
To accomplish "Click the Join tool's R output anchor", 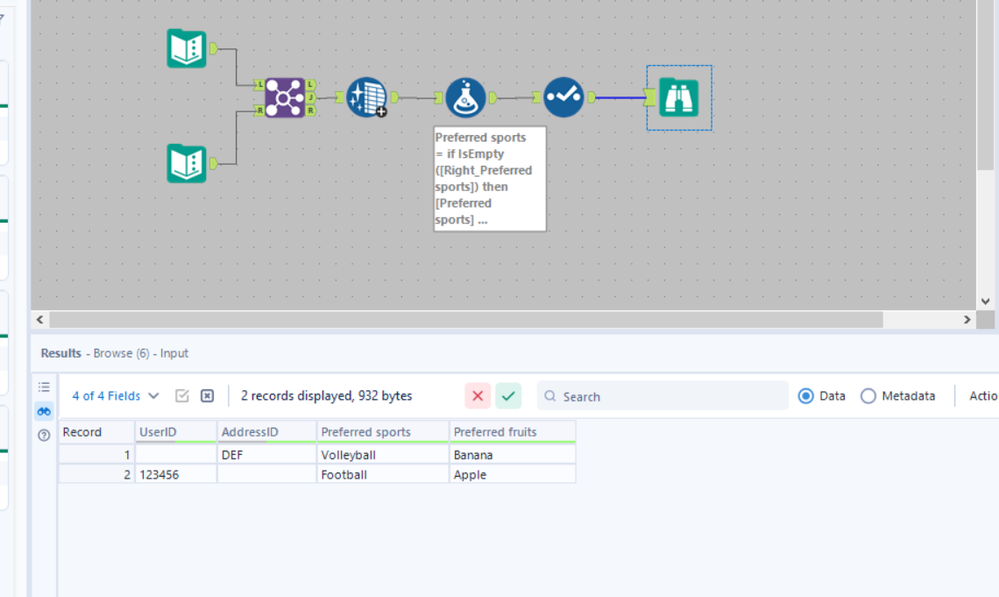I will point(310,111).
